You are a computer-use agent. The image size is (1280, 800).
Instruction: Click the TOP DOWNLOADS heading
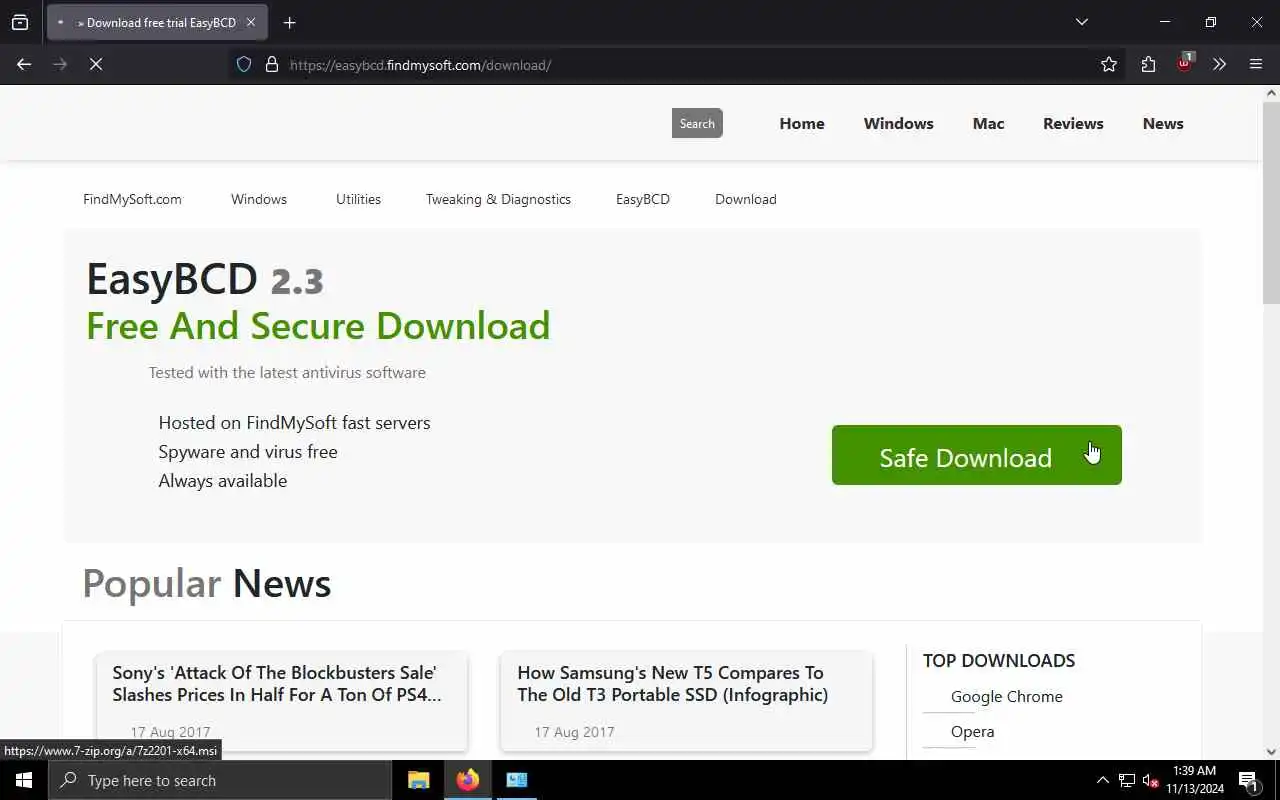coord(999,660)
